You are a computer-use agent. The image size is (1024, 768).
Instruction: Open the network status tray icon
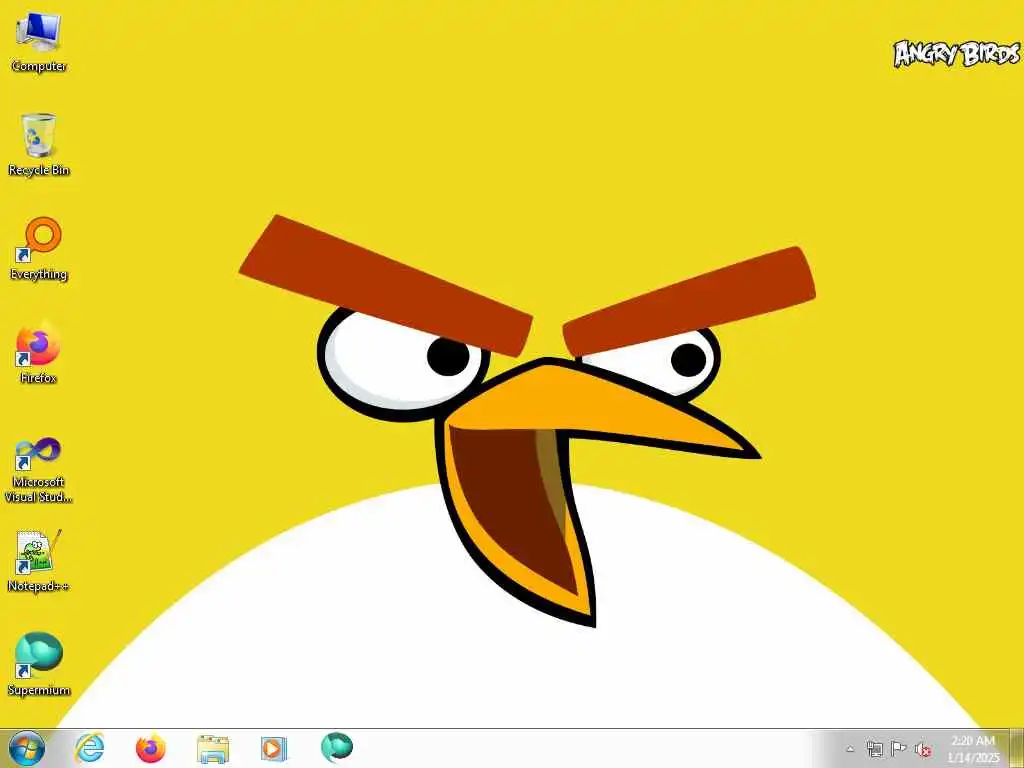(874, 749)
